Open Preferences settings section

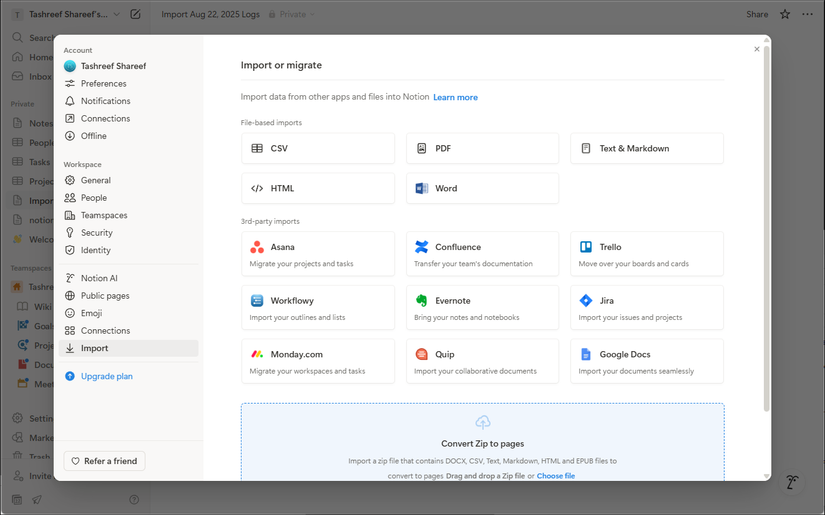tap(103, 84)
